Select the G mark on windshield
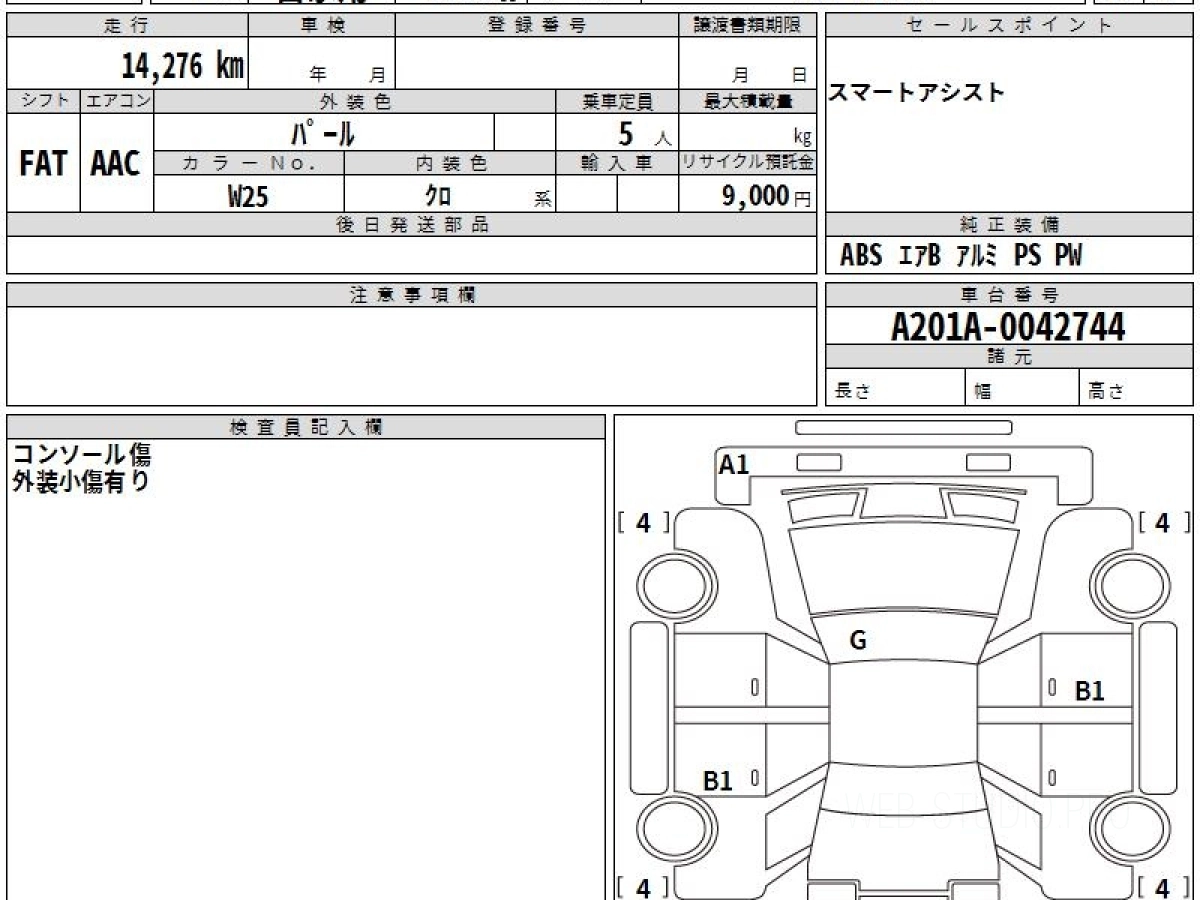 (x=858, y=642)
